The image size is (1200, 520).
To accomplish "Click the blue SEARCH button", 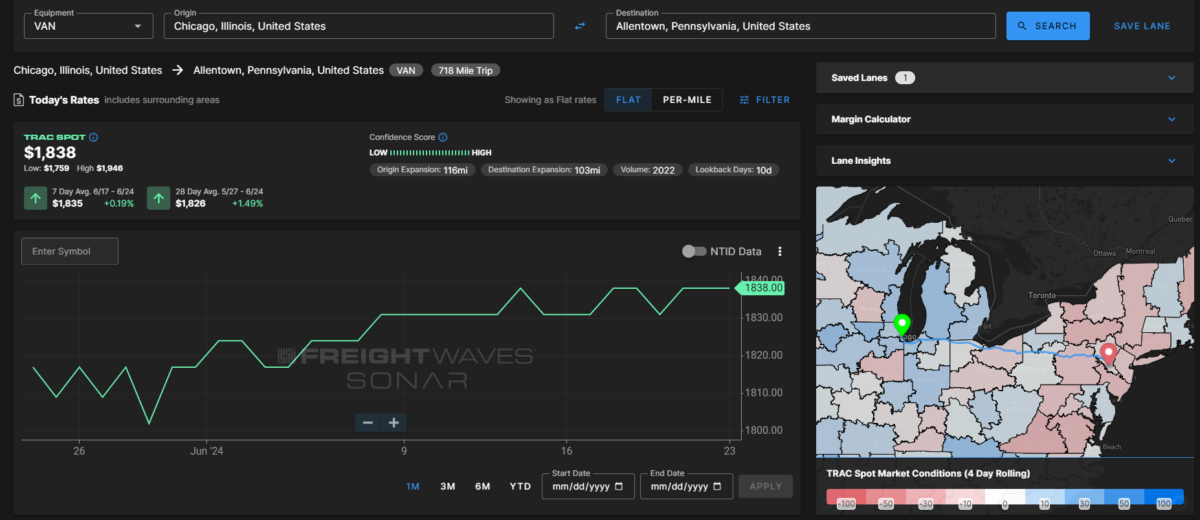I will pos(1048,26).
